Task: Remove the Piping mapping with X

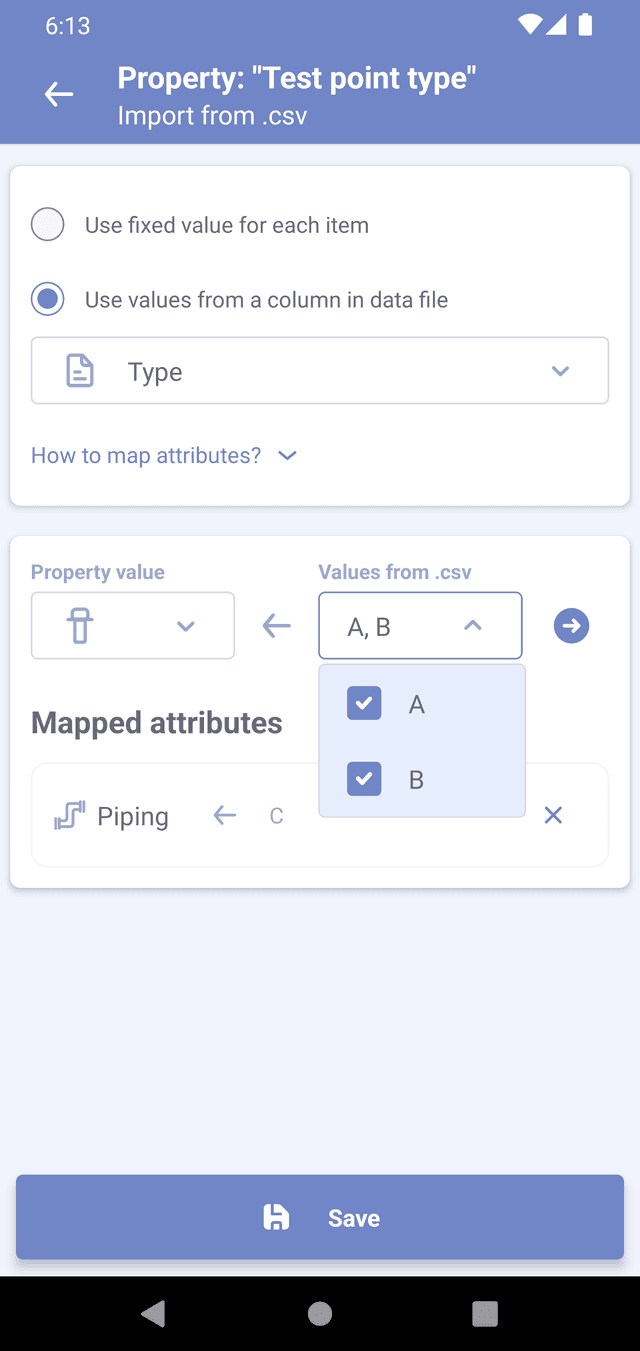Action: point(553,816)
